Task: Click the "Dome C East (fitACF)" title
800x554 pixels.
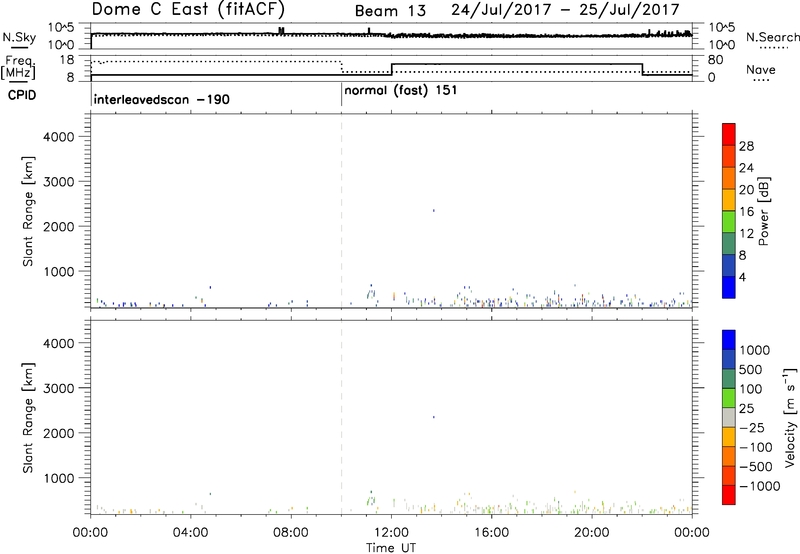Action: click(188, 9)
